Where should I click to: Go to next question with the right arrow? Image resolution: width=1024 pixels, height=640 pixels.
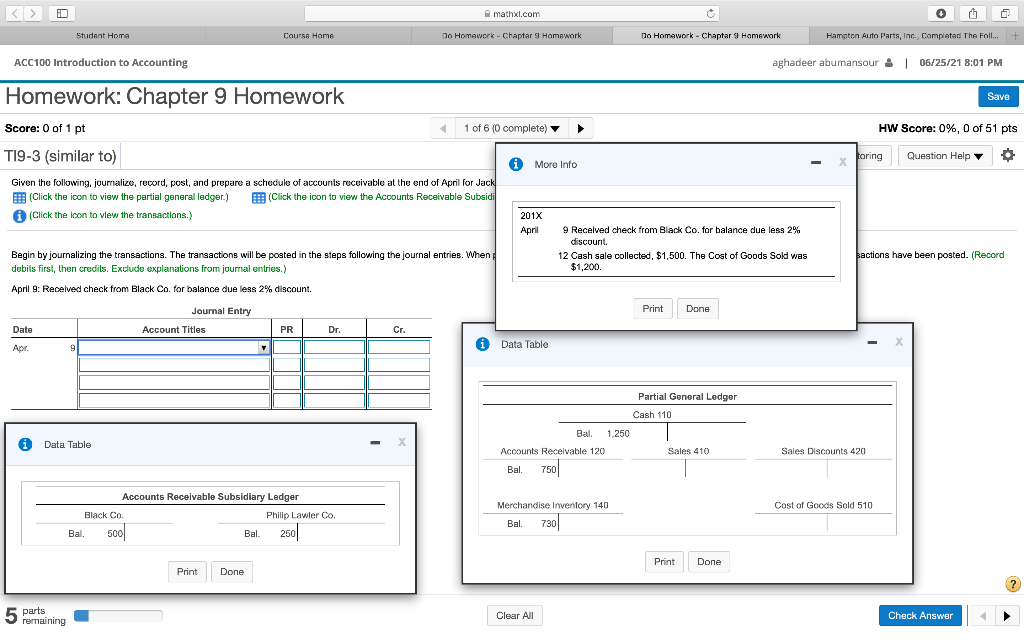pos(581,128)
